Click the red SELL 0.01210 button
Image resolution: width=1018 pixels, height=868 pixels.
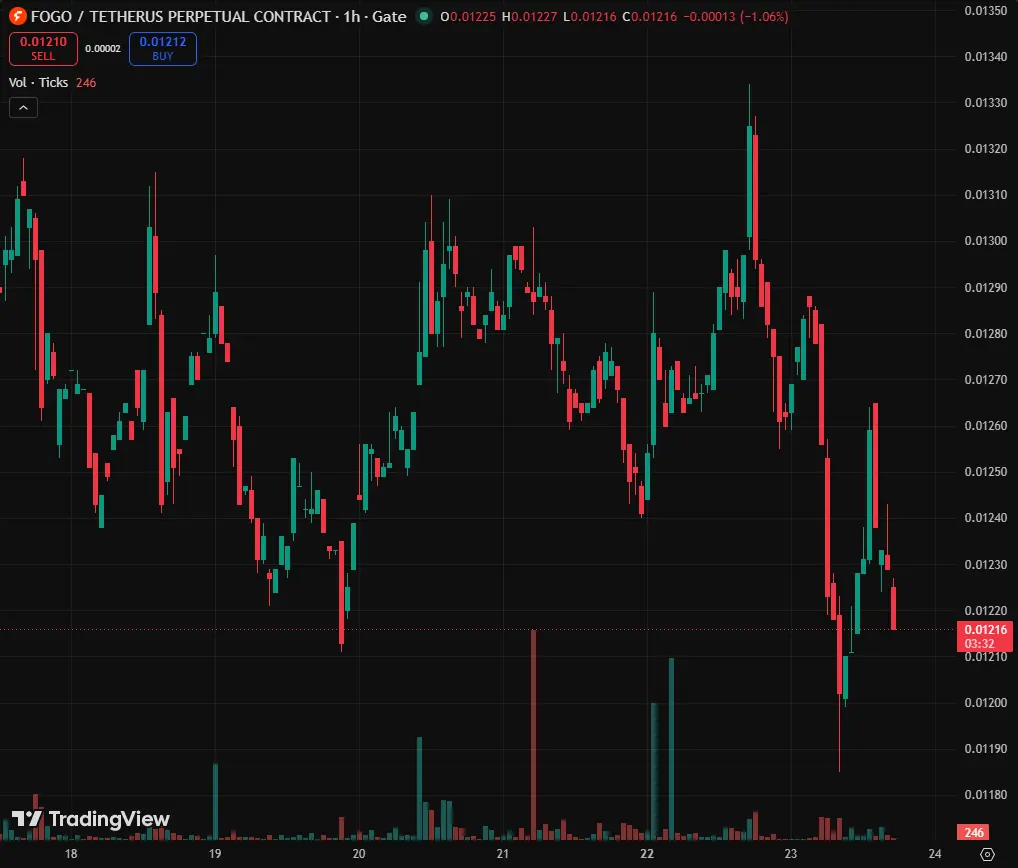(43, 49)
